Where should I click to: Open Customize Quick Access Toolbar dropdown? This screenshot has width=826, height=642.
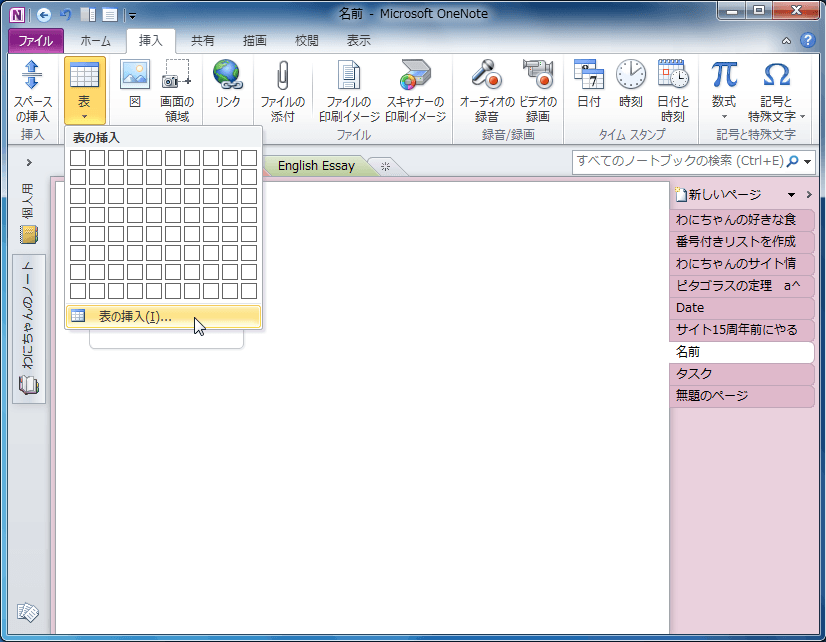pos(132,16)
